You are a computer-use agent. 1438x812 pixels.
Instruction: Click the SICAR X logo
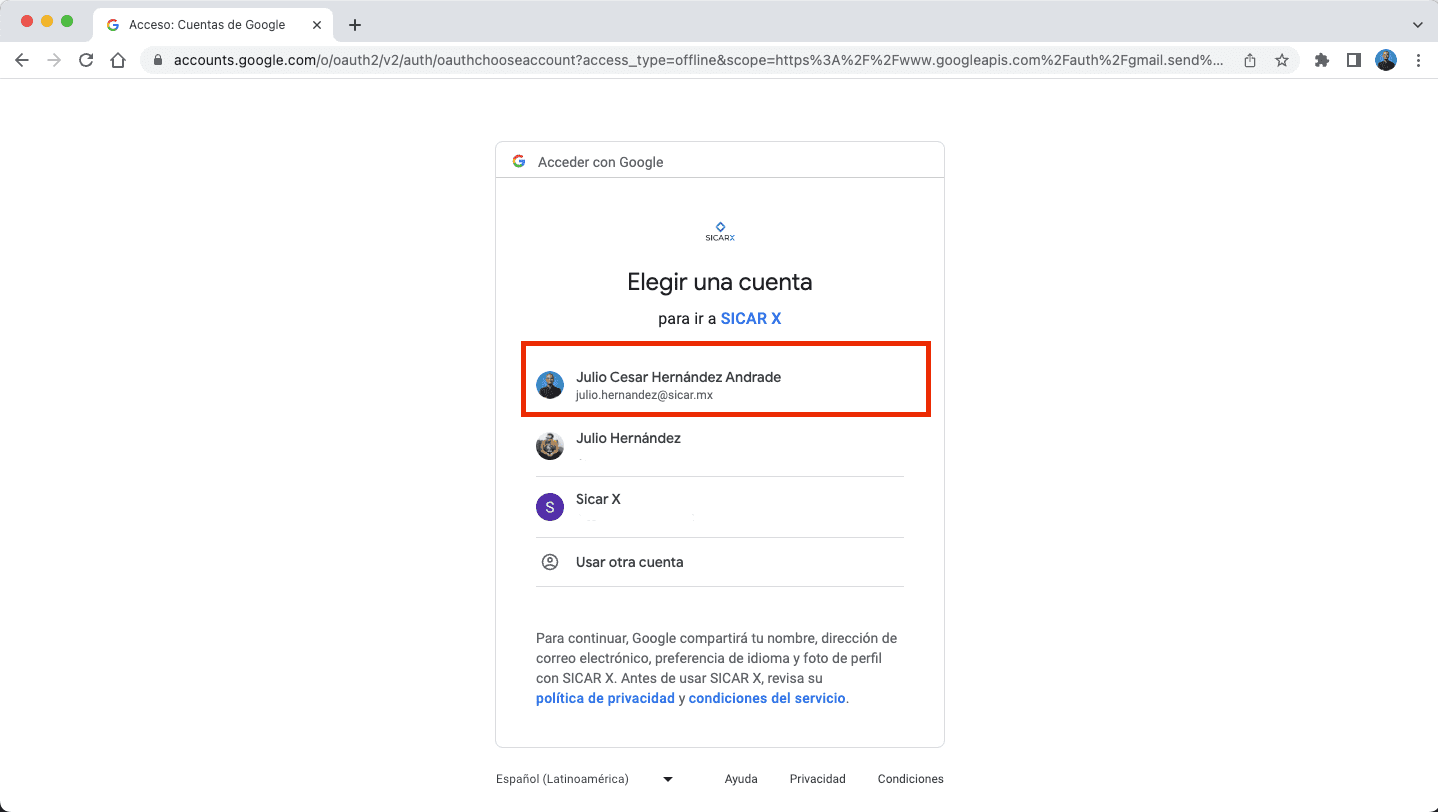coord(720,232)
